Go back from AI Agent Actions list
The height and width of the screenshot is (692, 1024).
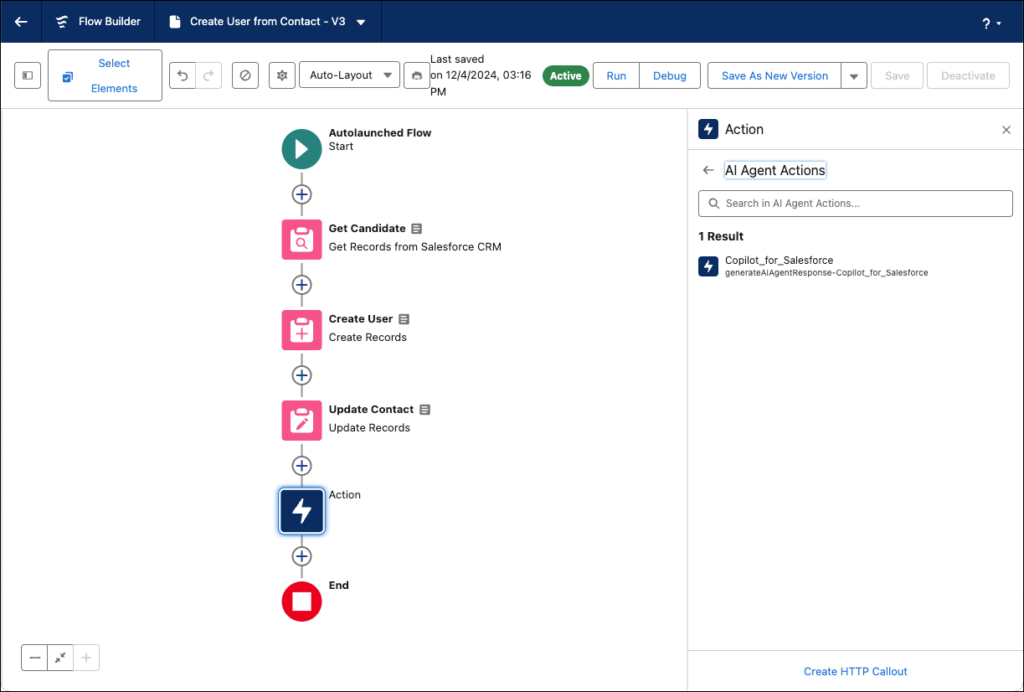[x=708, y=171]
